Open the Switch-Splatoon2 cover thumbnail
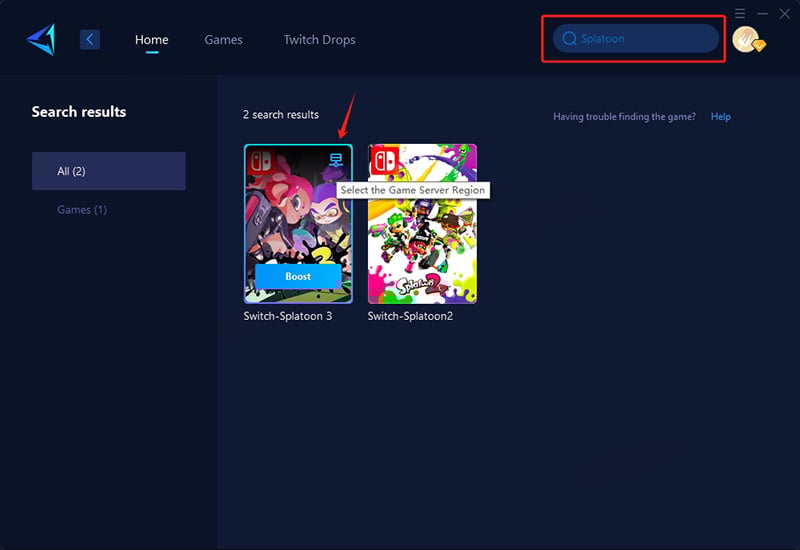Viewport: 800px width, 550px height. click(422, 223)
